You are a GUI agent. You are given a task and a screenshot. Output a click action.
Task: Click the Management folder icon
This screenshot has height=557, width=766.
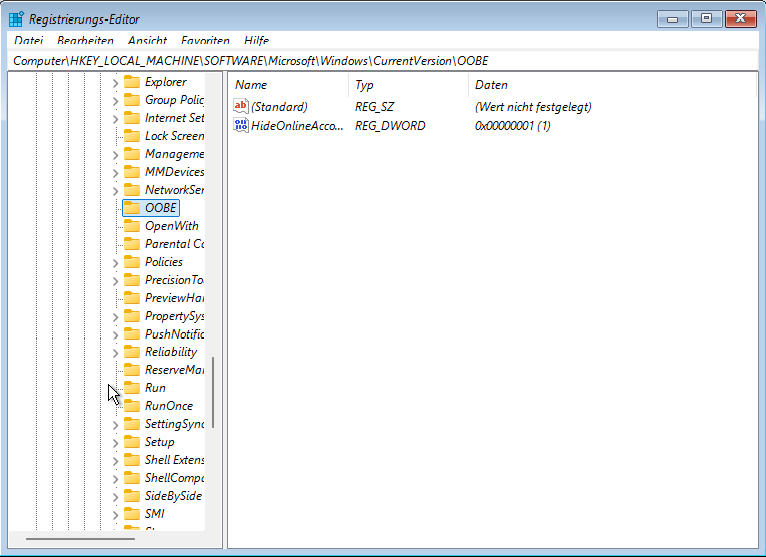[x=132, y=154]
